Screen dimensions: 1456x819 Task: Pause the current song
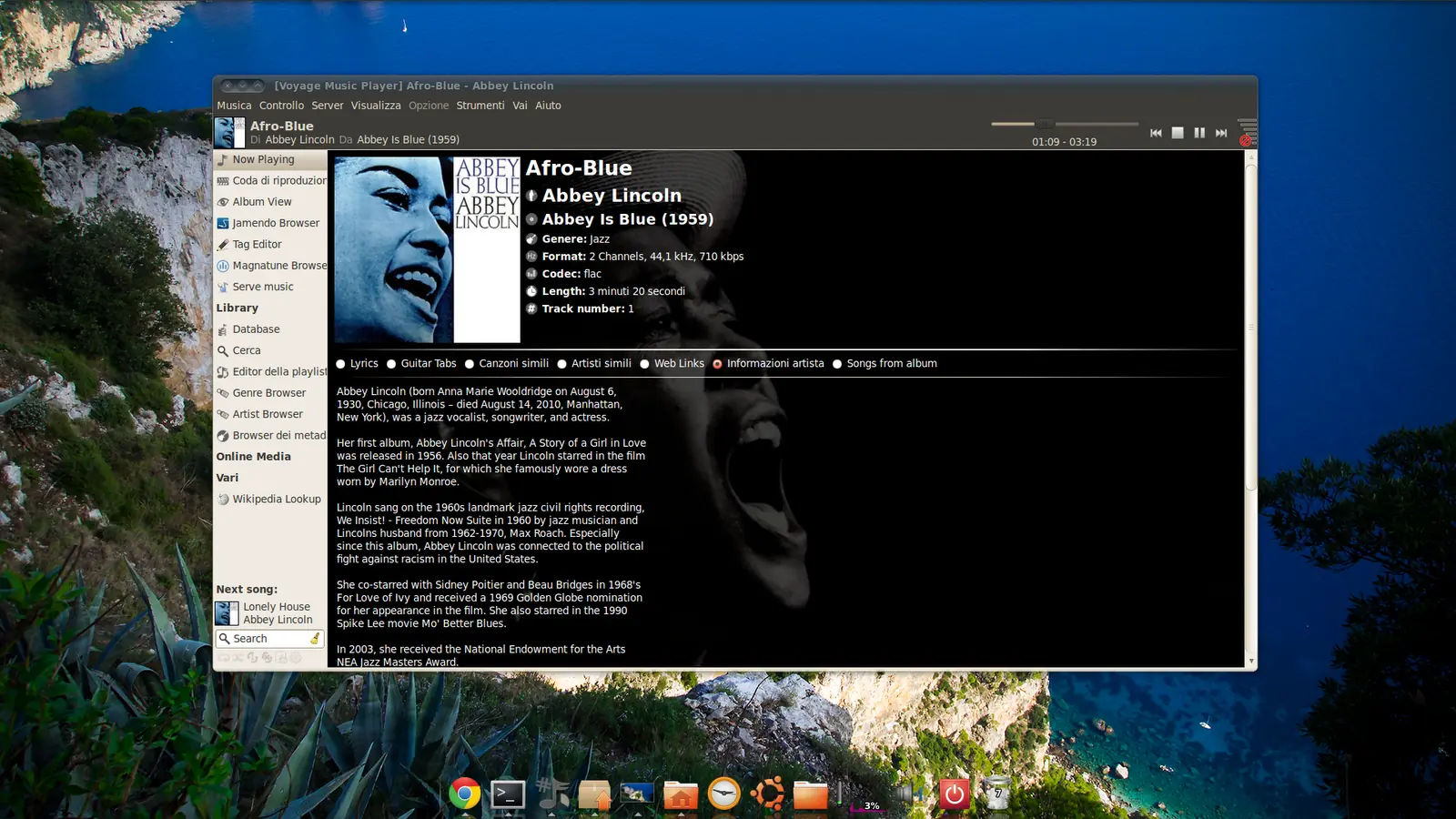point(1199,133)
